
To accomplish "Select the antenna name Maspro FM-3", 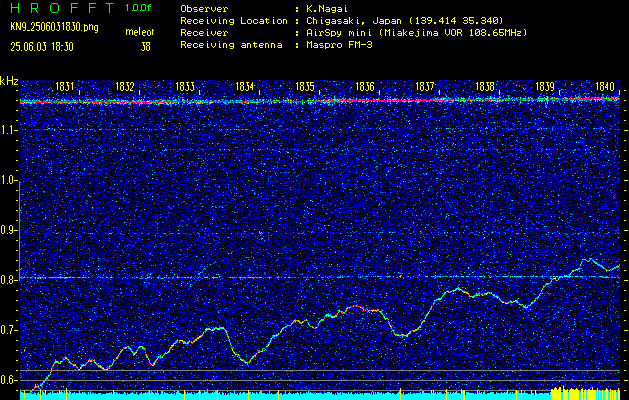I will (339, 45).
